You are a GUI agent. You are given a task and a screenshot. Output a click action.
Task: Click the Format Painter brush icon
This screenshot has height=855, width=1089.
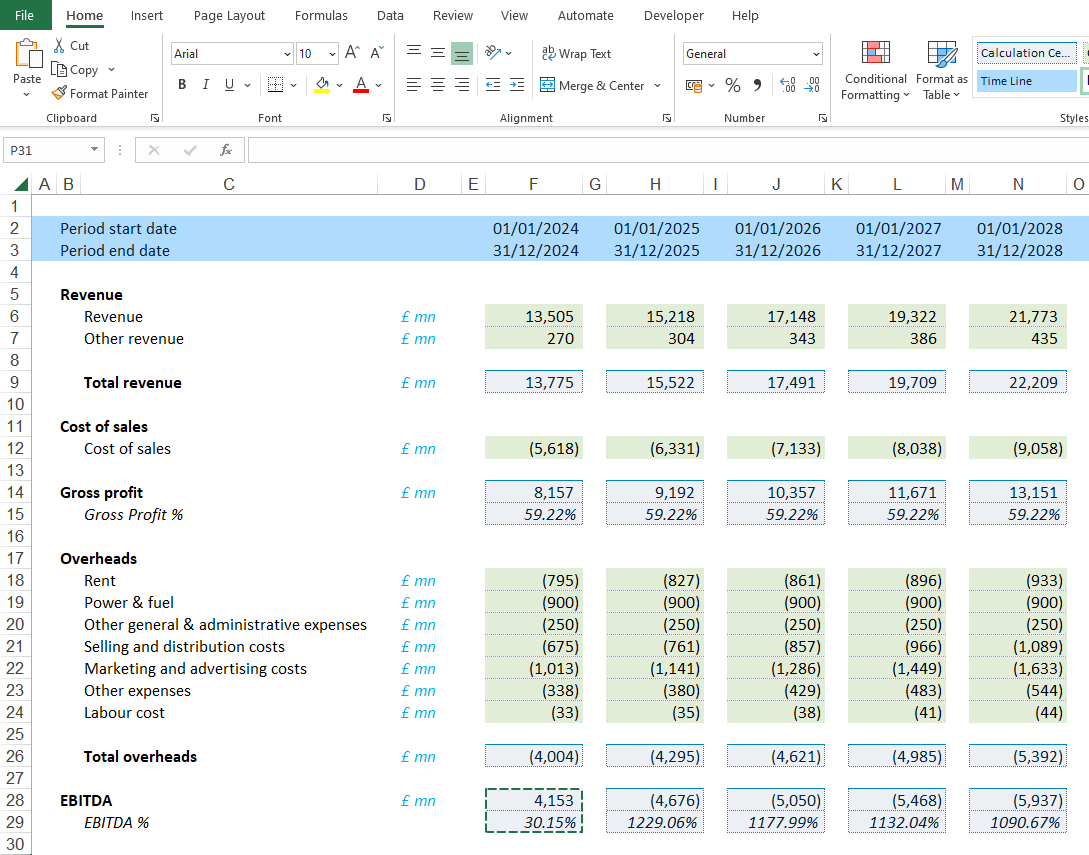coord(59,94)
